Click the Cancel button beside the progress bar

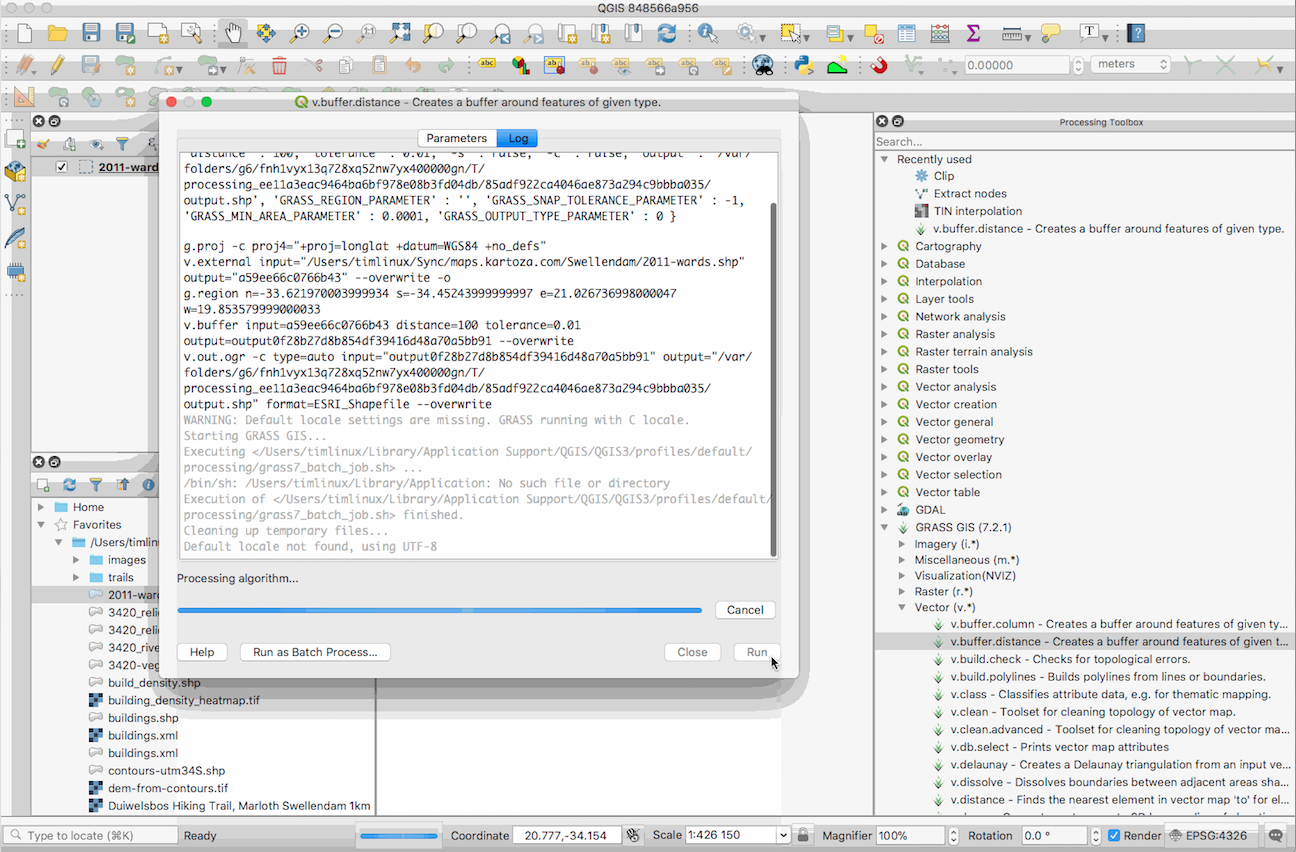[x=745, y=610]
